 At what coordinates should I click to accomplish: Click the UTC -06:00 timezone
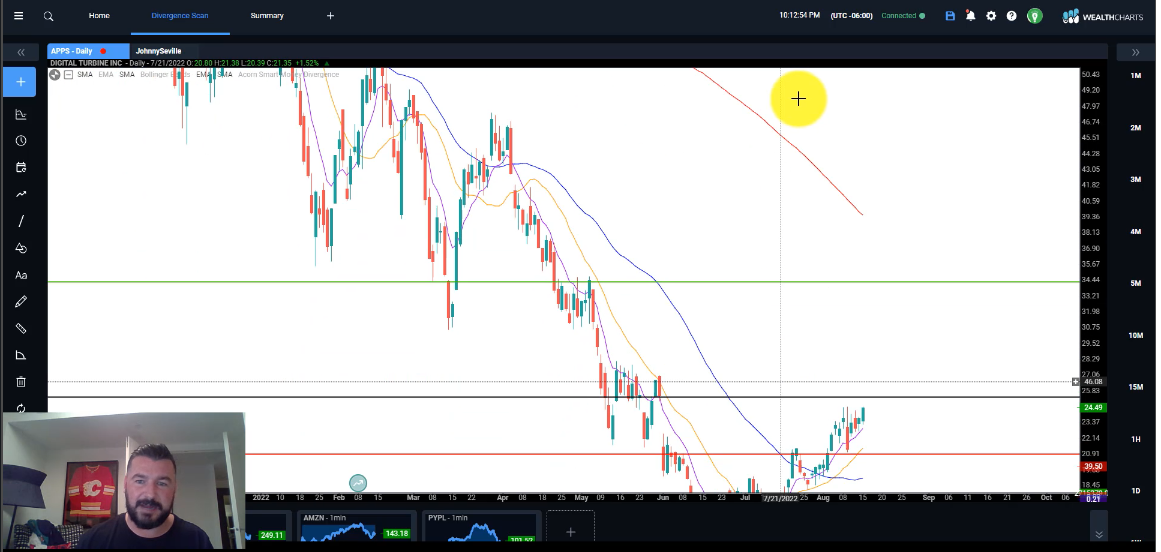tap(851, 16)
